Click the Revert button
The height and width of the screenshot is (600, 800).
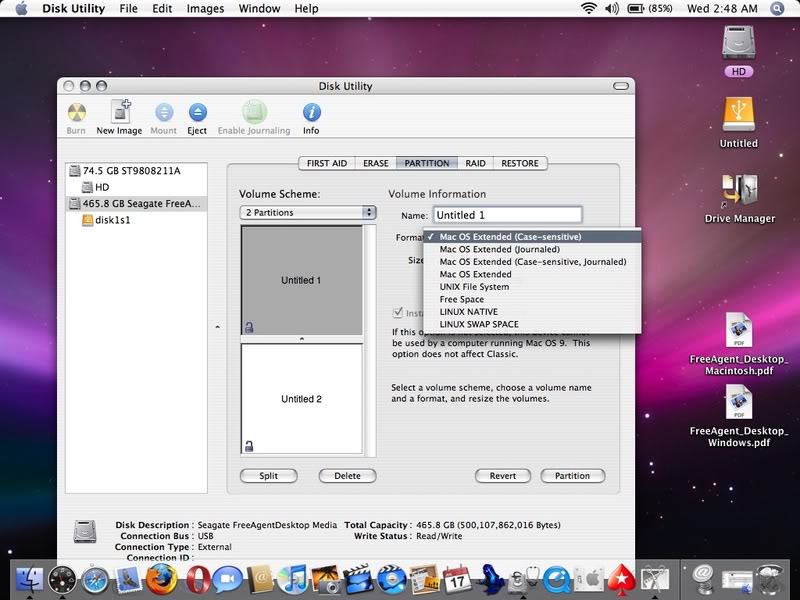pos(503,476)
